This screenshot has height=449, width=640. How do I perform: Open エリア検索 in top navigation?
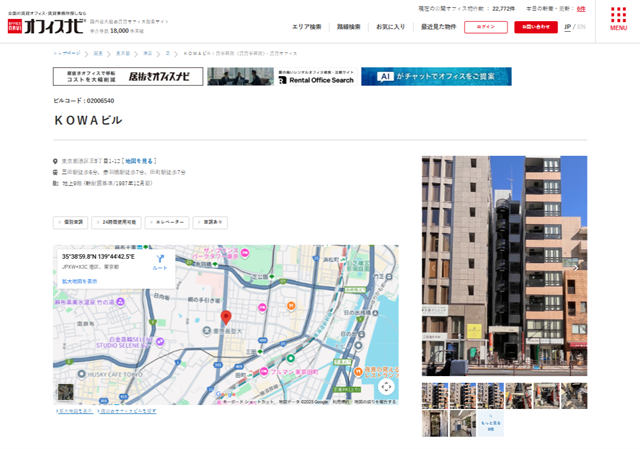point(307,27)
